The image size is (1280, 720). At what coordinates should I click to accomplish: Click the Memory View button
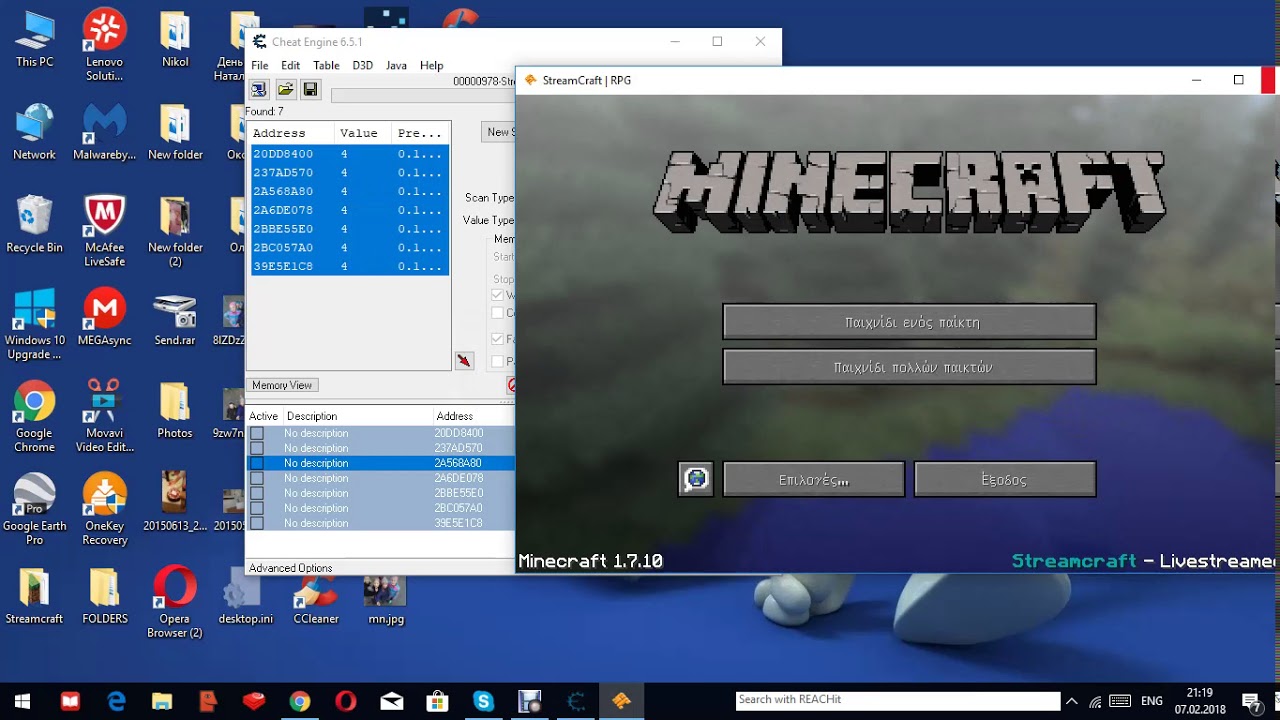(x=282, y=385)
